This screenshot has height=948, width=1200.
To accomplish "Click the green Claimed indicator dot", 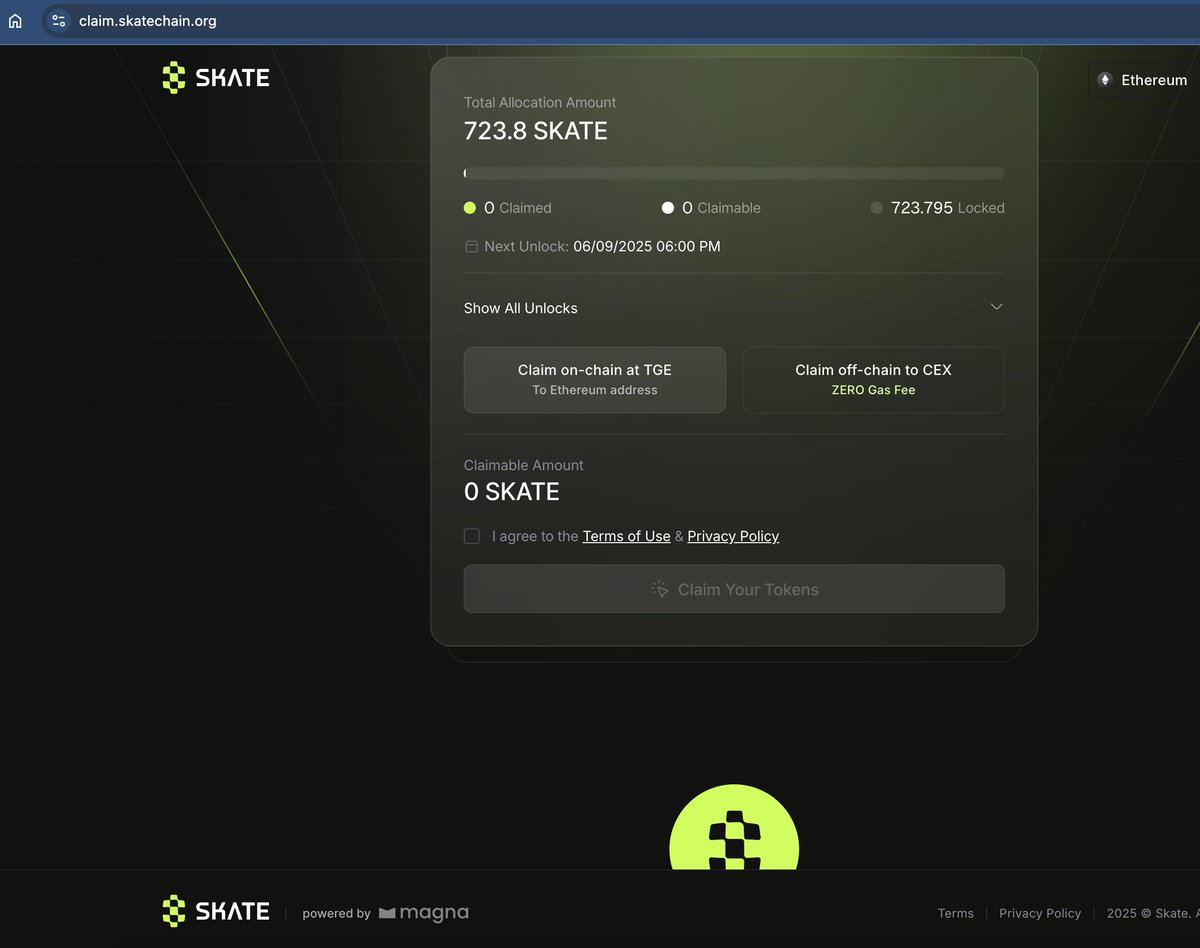I will tap(470, 208).
